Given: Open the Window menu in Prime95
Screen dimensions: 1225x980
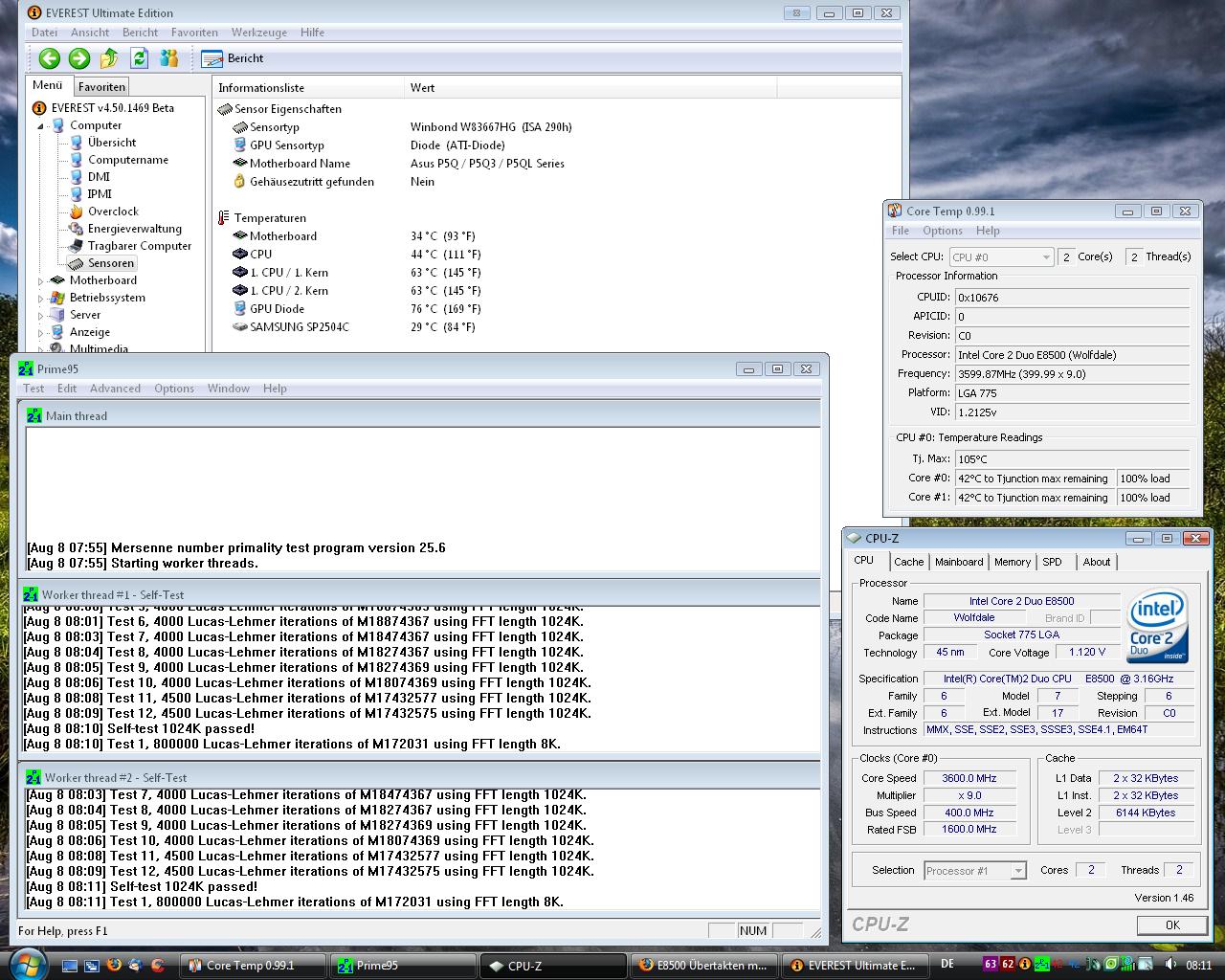Looking at the screenshot, I should click(229, 389).
